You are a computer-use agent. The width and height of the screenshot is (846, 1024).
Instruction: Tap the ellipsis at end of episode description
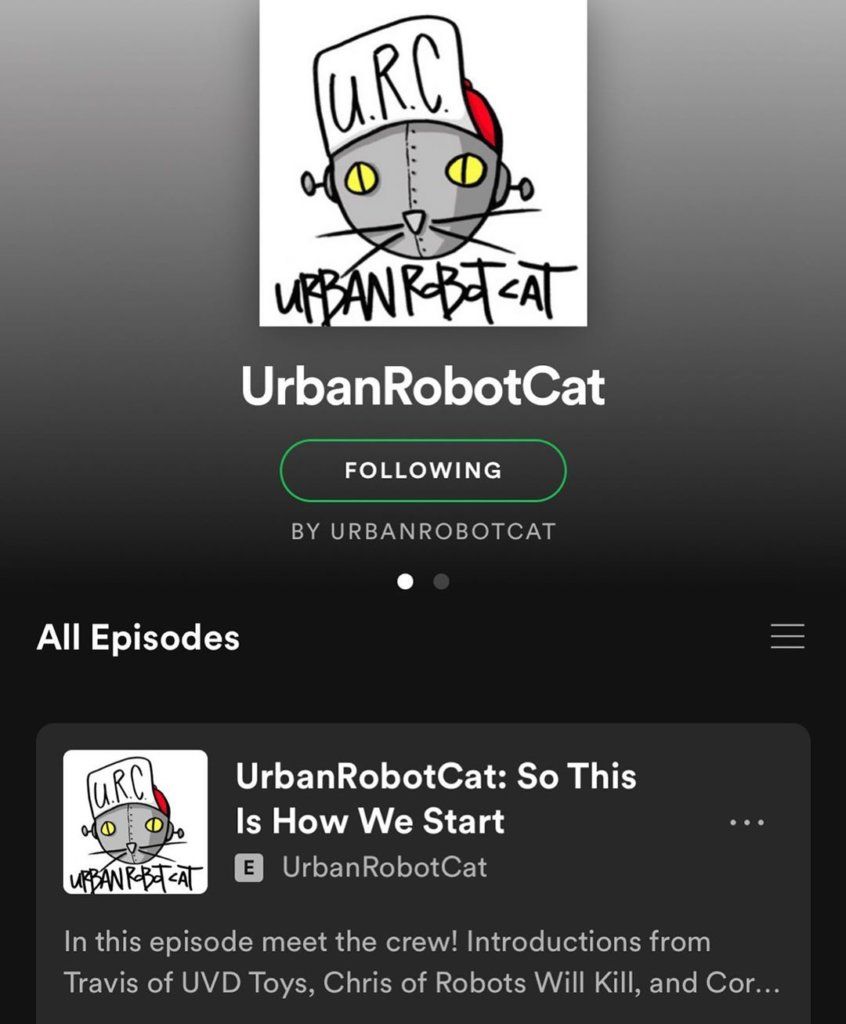[x=767, y=984]
